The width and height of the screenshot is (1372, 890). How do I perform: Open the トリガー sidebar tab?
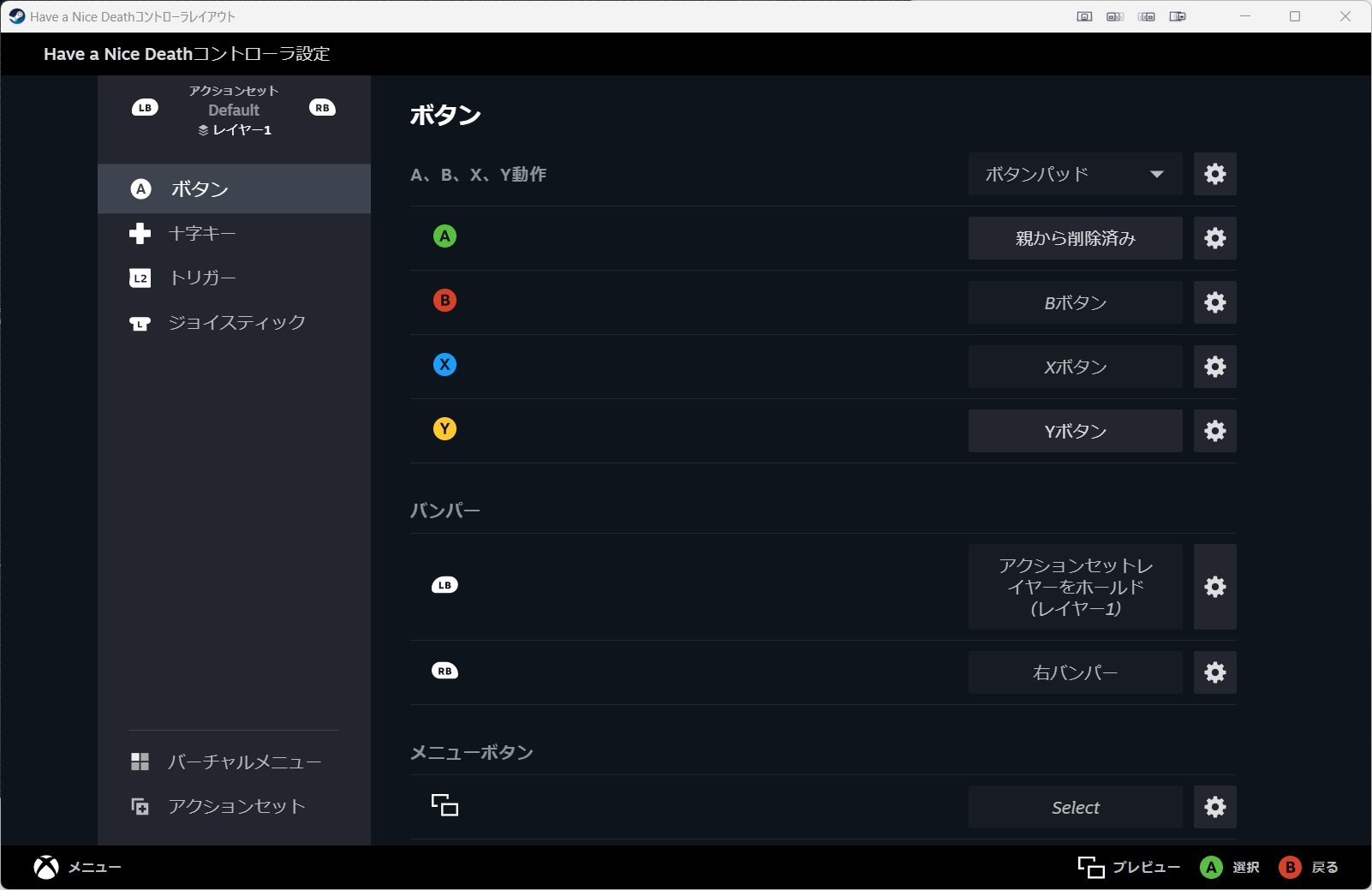pos(234,278)
